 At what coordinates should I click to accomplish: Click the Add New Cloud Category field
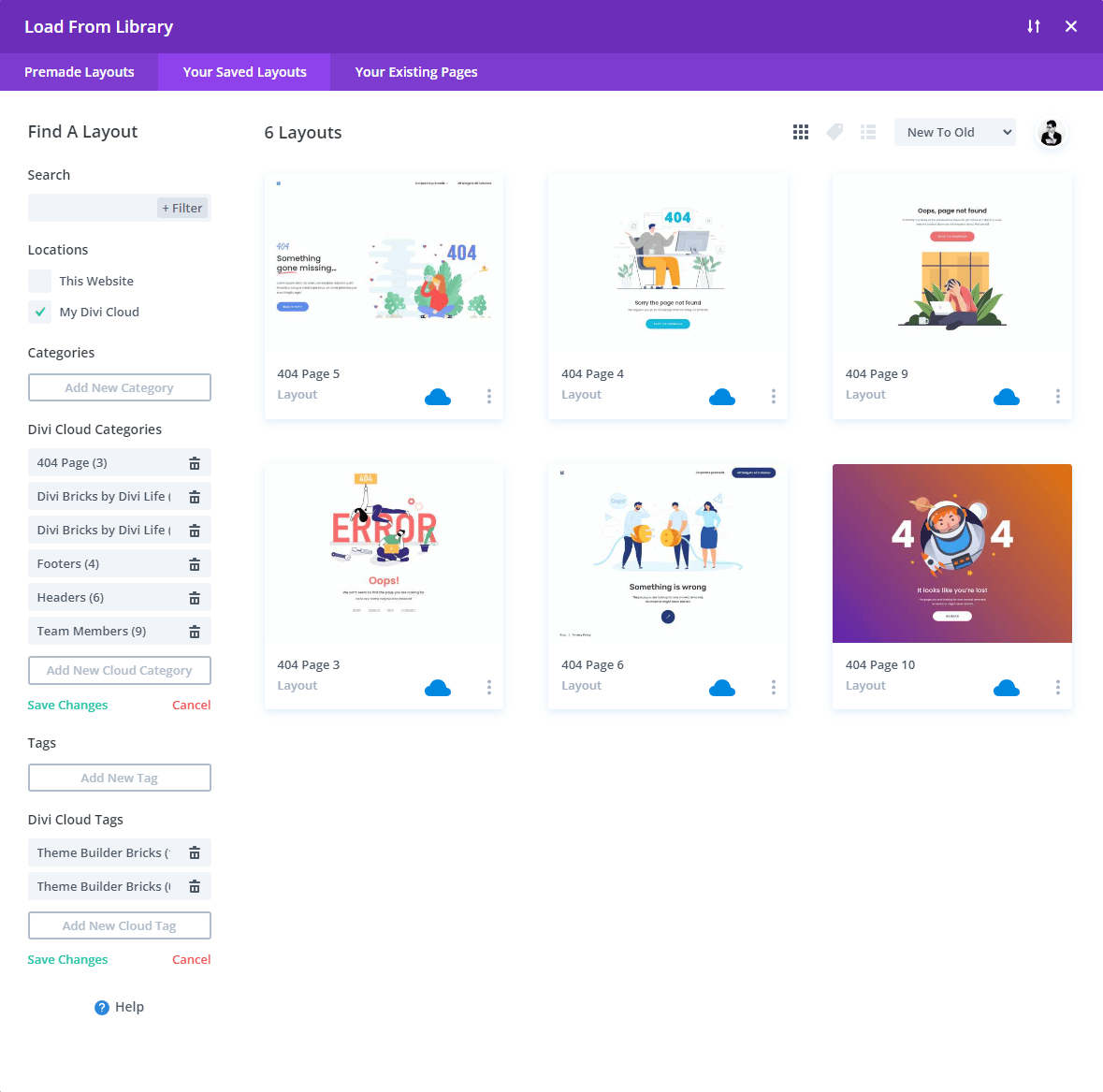(120, 670)
